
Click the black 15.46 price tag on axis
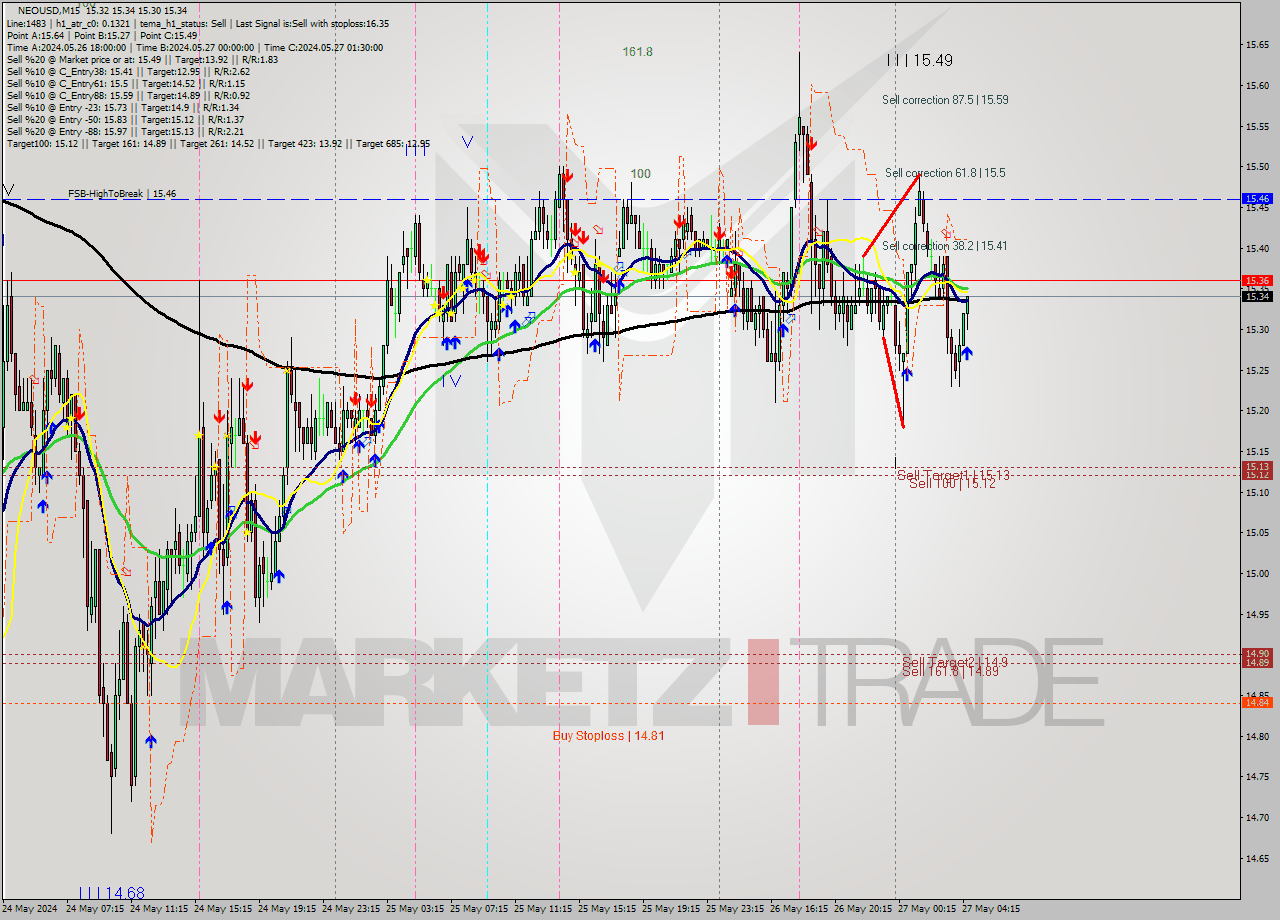point(1257,199)
